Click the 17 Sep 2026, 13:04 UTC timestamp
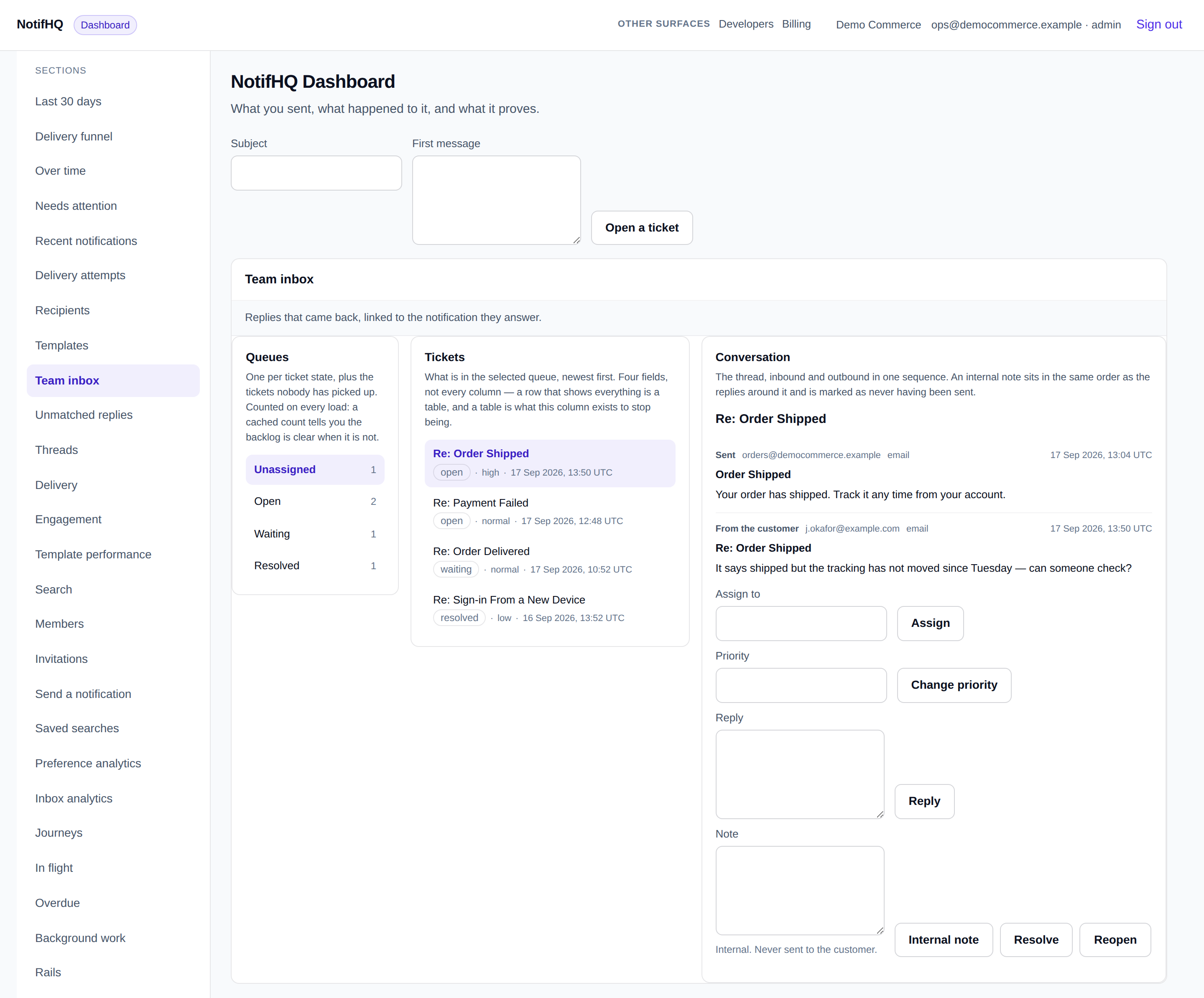The height and width of the screenshot is (998, 1204). click(1101, 455)
